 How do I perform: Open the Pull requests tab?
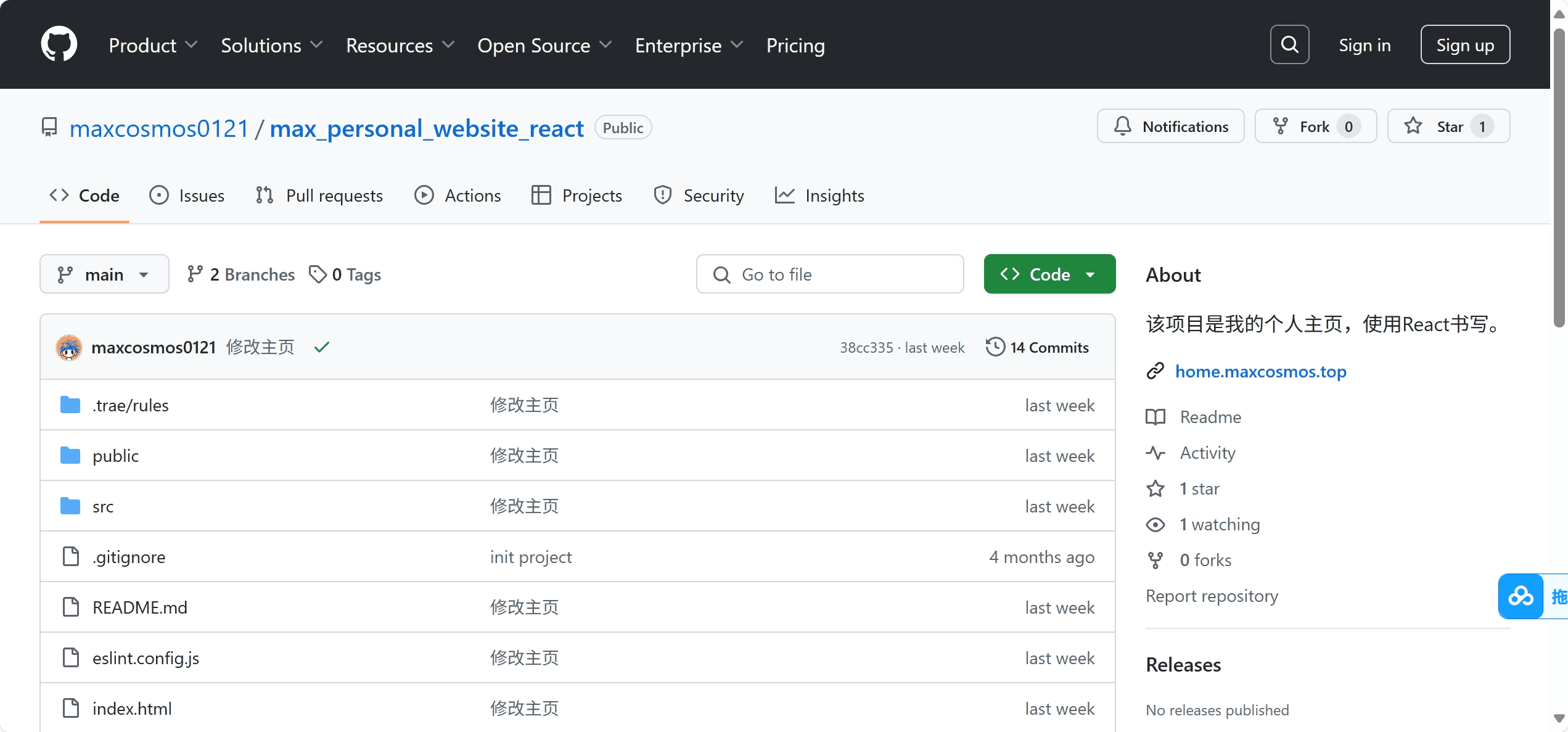click(319, 195)
